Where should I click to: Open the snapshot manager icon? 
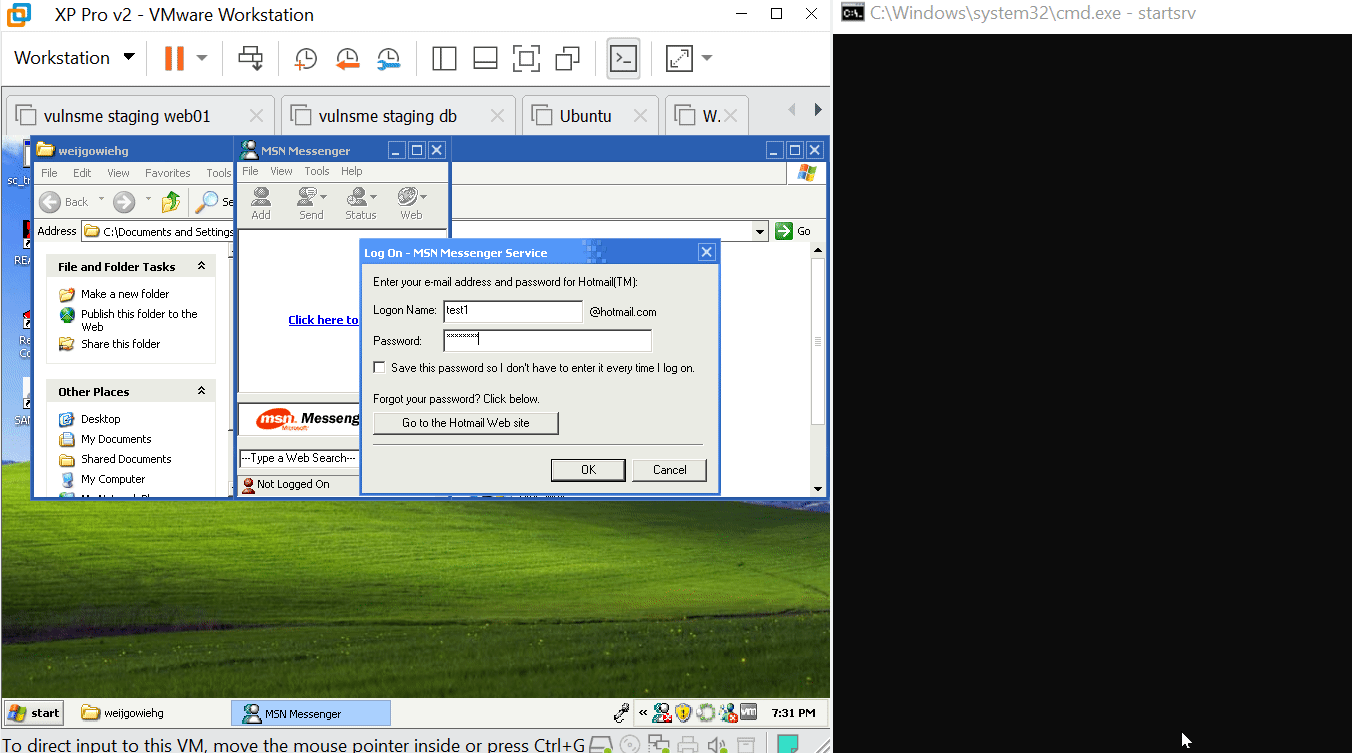388,58
